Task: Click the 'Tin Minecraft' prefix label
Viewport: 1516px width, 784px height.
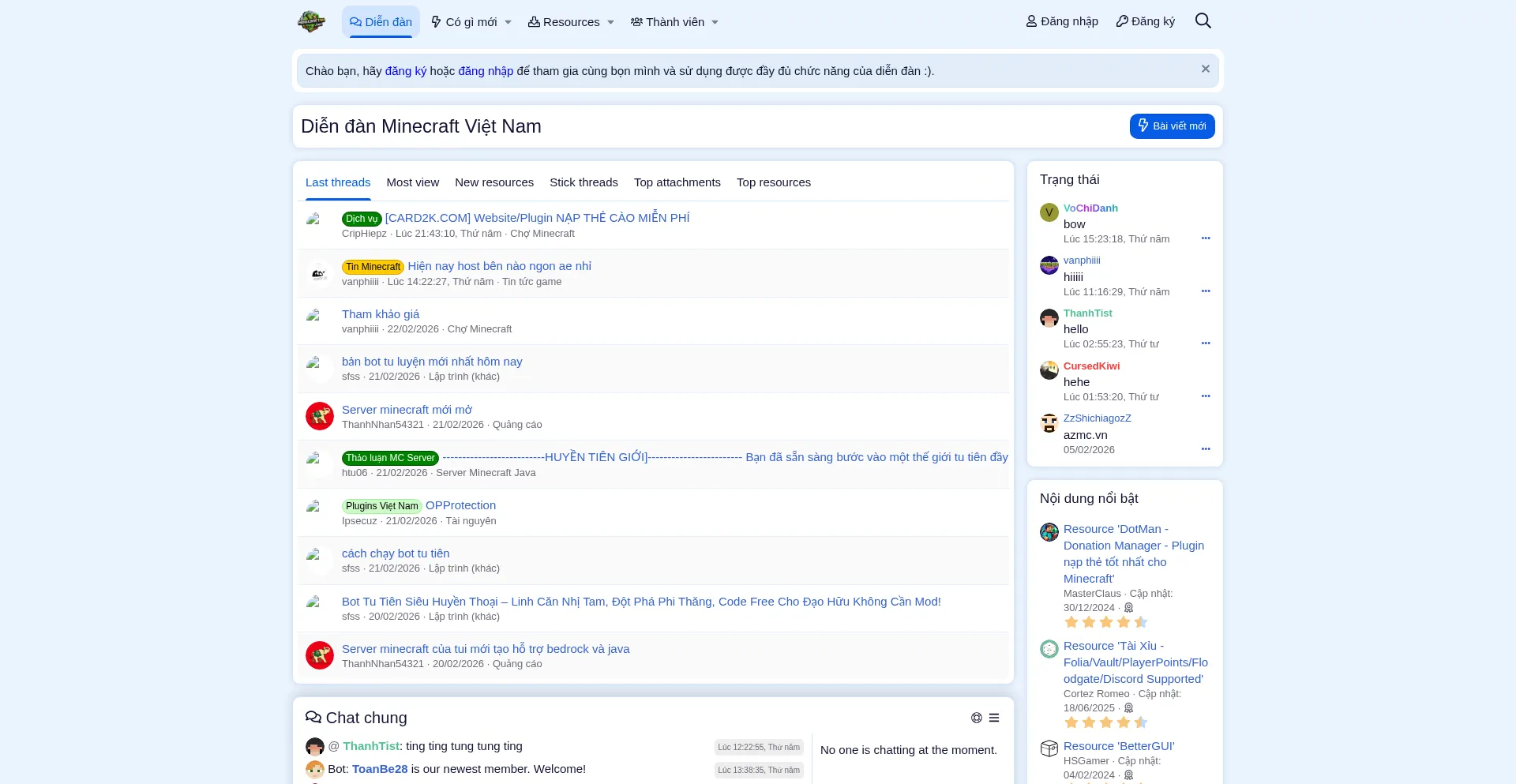Action: click(x=373, y=267)
